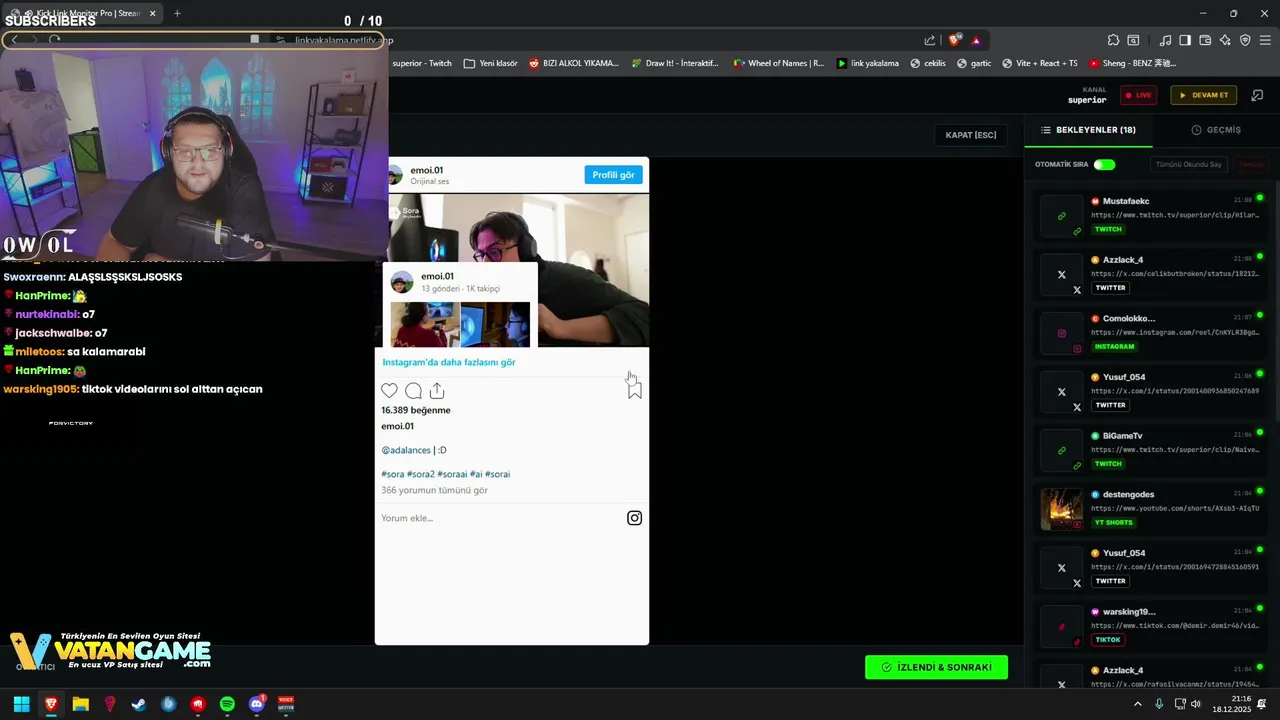The height and width of the screenshot is (720, 1280).
Task: Open the Windows Start menu
Action: (21, 704)
